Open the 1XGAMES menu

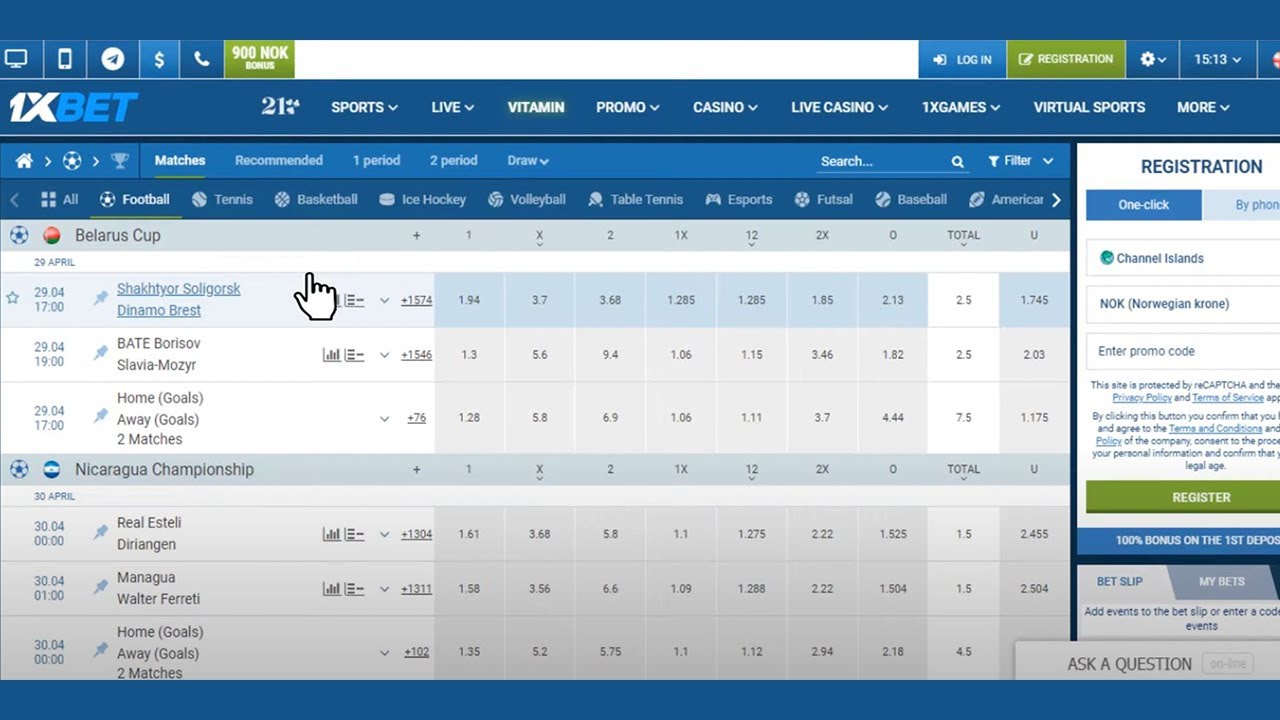[961, 107]
